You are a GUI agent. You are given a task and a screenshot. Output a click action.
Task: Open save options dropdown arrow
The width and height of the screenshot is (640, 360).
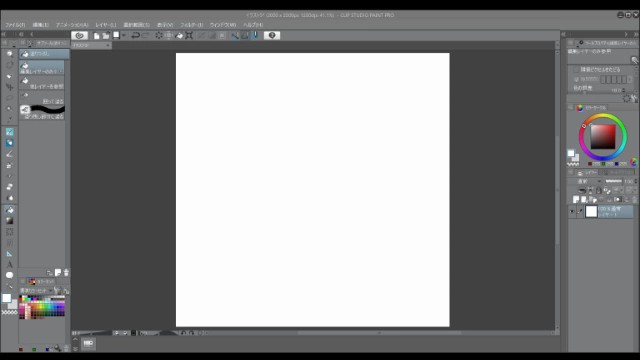tap(124, 36)
